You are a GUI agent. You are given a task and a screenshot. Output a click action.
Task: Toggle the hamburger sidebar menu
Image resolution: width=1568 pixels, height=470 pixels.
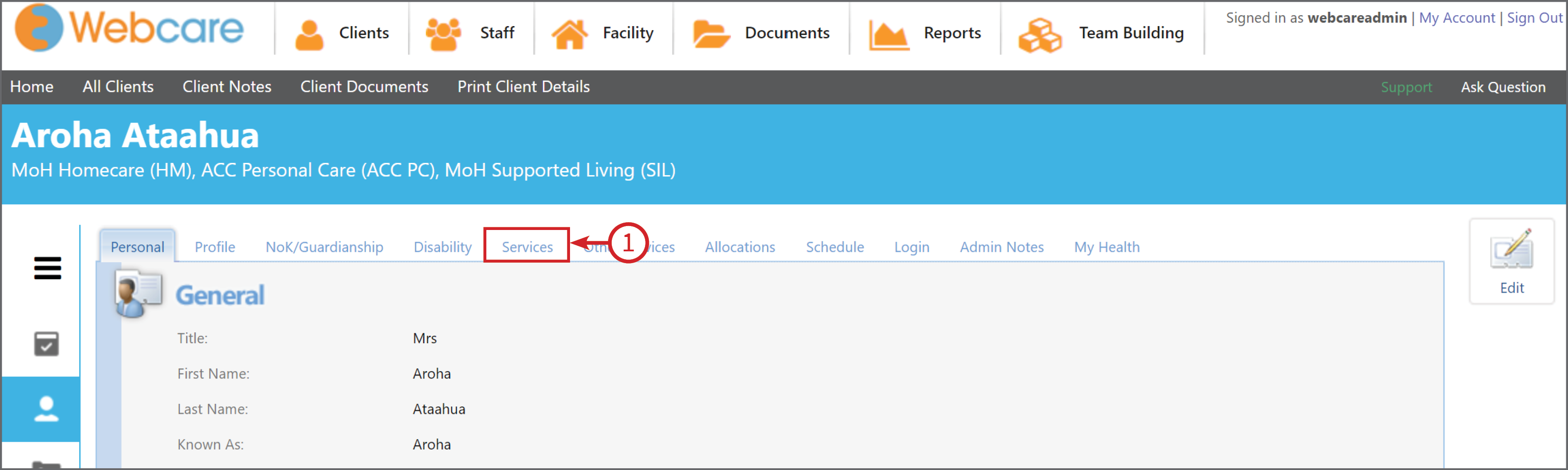[48, 267]
